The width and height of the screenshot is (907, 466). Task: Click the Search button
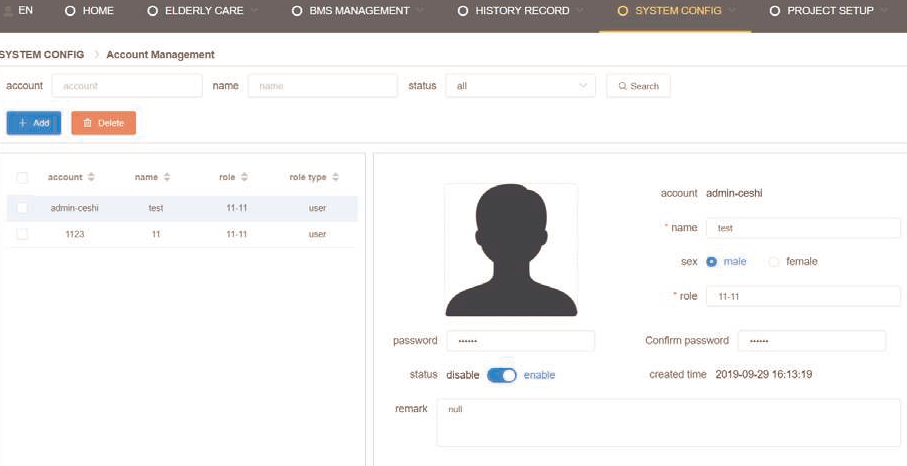point(639,86)
